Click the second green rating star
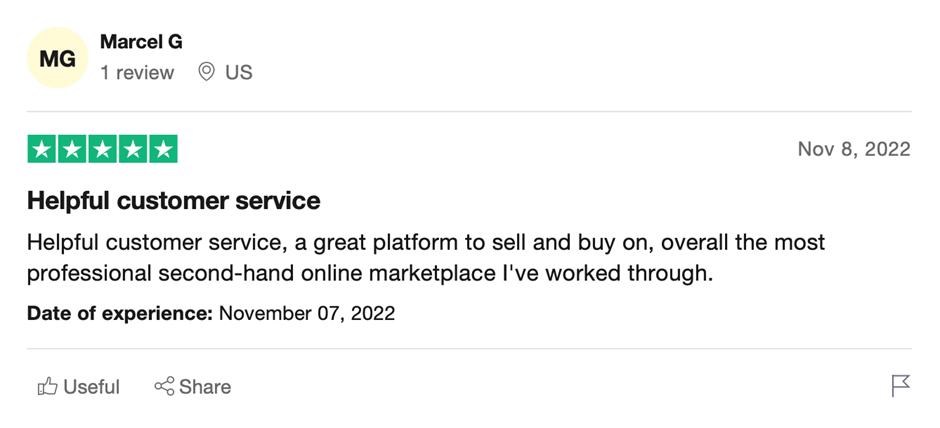 click(x=72, y=149)
